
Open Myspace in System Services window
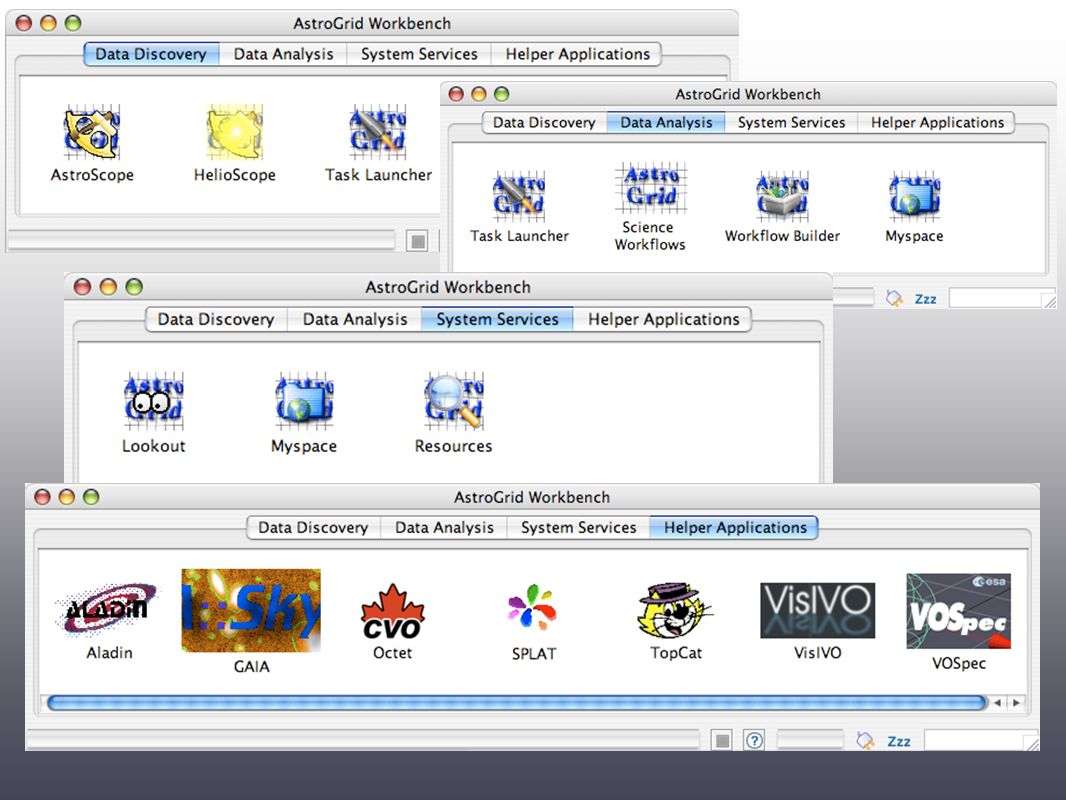pyautogui.click(x=304, y=401)
